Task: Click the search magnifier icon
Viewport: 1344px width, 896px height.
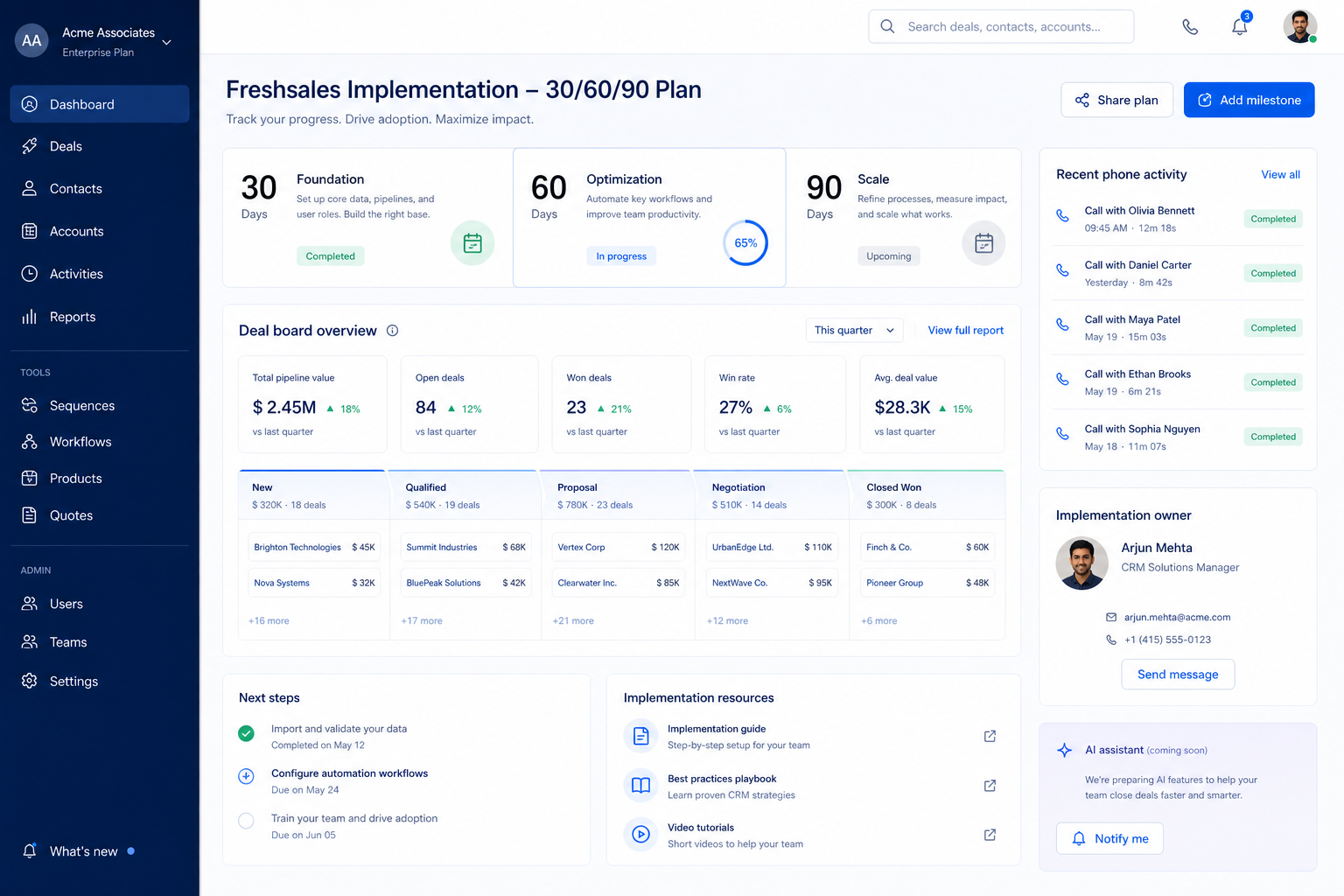Action: click(x=887, y=26)
